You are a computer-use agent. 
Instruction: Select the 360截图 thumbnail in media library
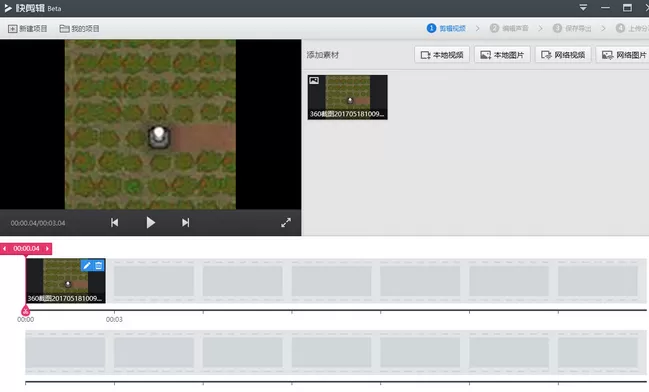[347, 97]
